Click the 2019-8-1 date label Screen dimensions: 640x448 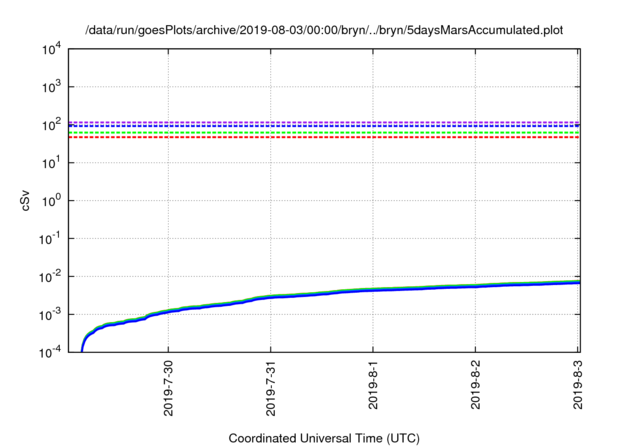click(x=373, y=385)
